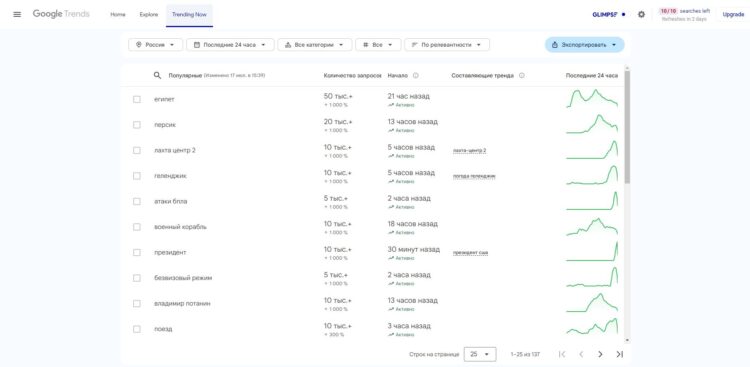Click trend breakdown лахта-центр 2 chip
Image resolution: width=750 pixels, height=367 pixels.
pyautogui.click(x=470, y=151)
